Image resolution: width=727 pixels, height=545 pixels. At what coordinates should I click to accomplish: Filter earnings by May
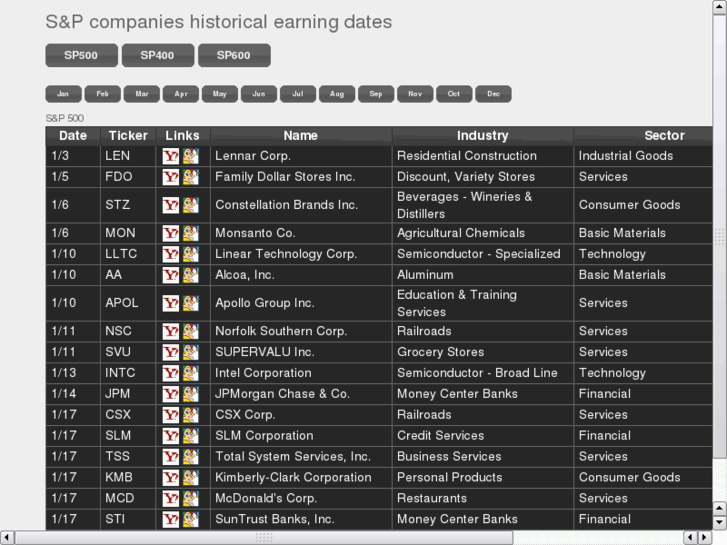tap(220, 94)
